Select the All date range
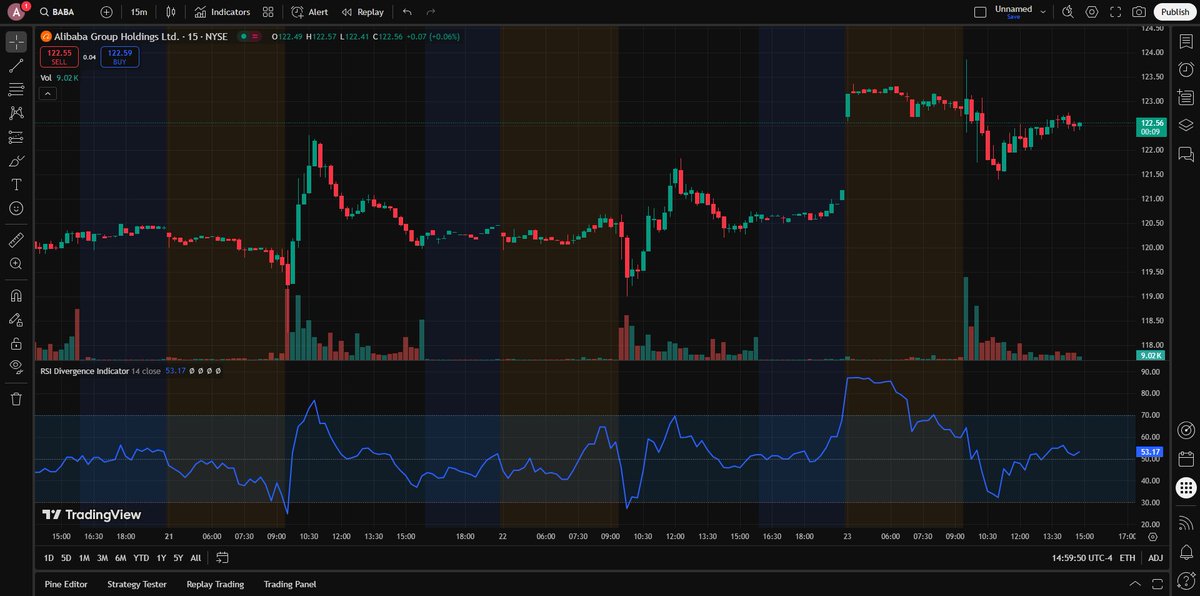 [195, 558]
